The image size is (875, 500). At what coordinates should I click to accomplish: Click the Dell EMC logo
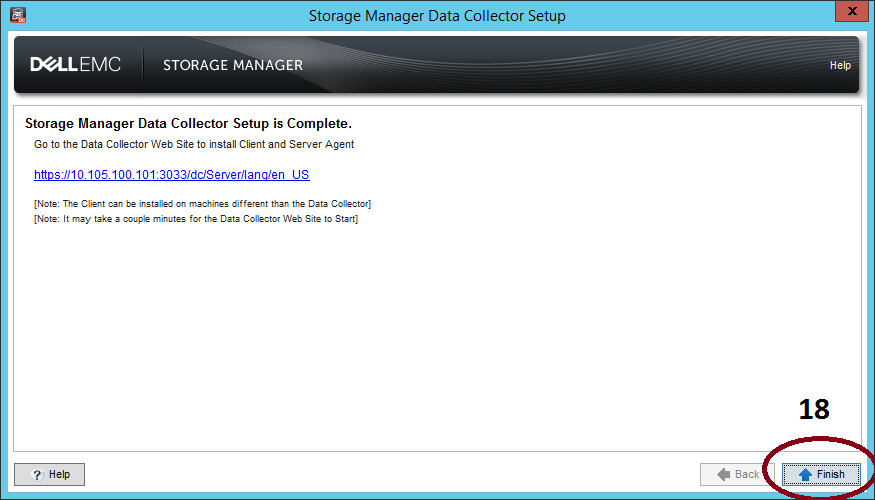75,65
